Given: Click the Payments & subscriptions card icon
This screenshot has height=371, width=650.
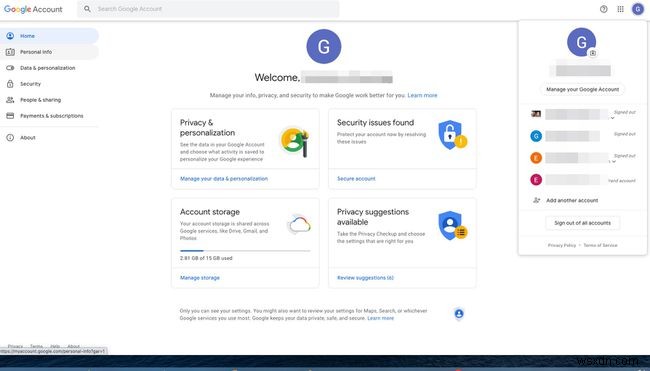Looking at the screenshot, I should [10, 116].
